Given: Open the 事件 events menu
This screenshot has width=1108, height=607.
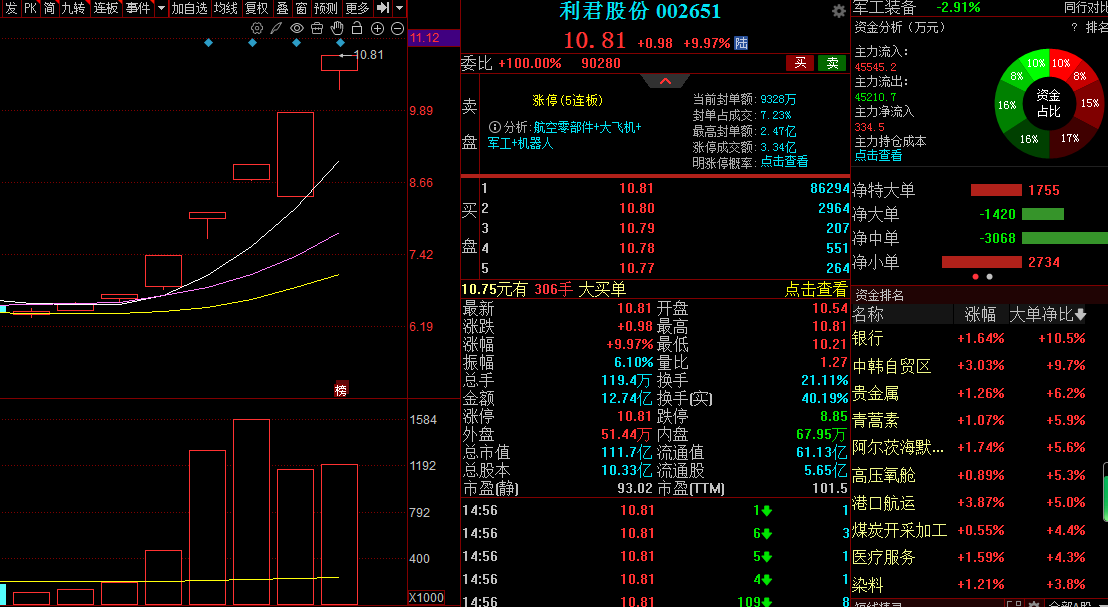Looking at the screenshot, I should pos(138,8).
